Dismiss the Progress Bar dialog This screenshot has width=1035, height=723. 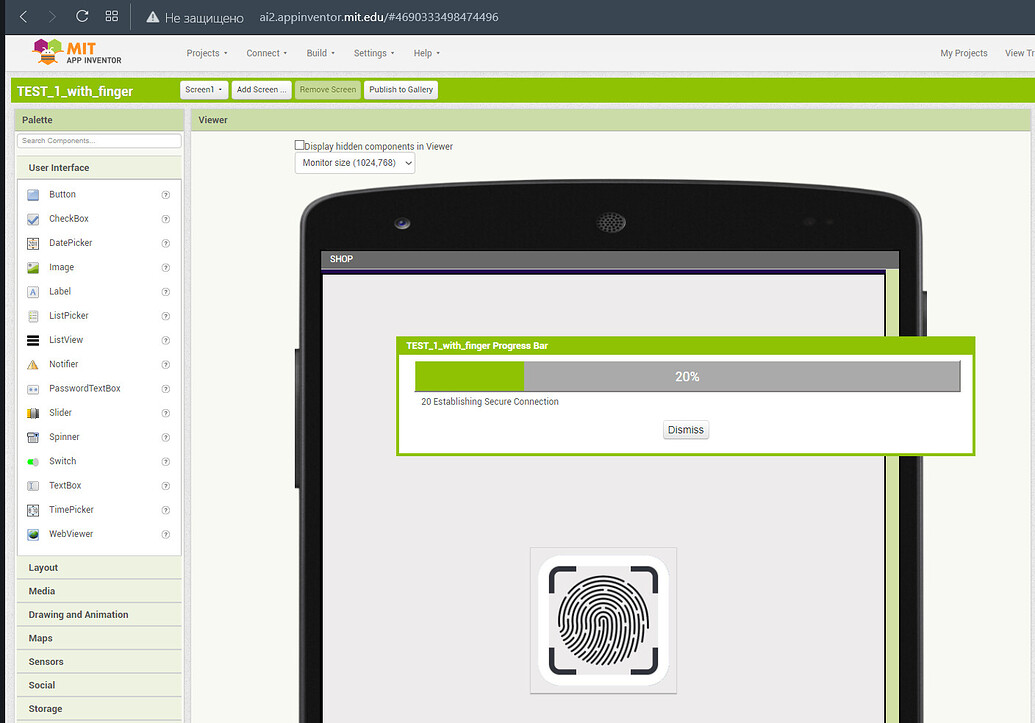tap(685, 429)
